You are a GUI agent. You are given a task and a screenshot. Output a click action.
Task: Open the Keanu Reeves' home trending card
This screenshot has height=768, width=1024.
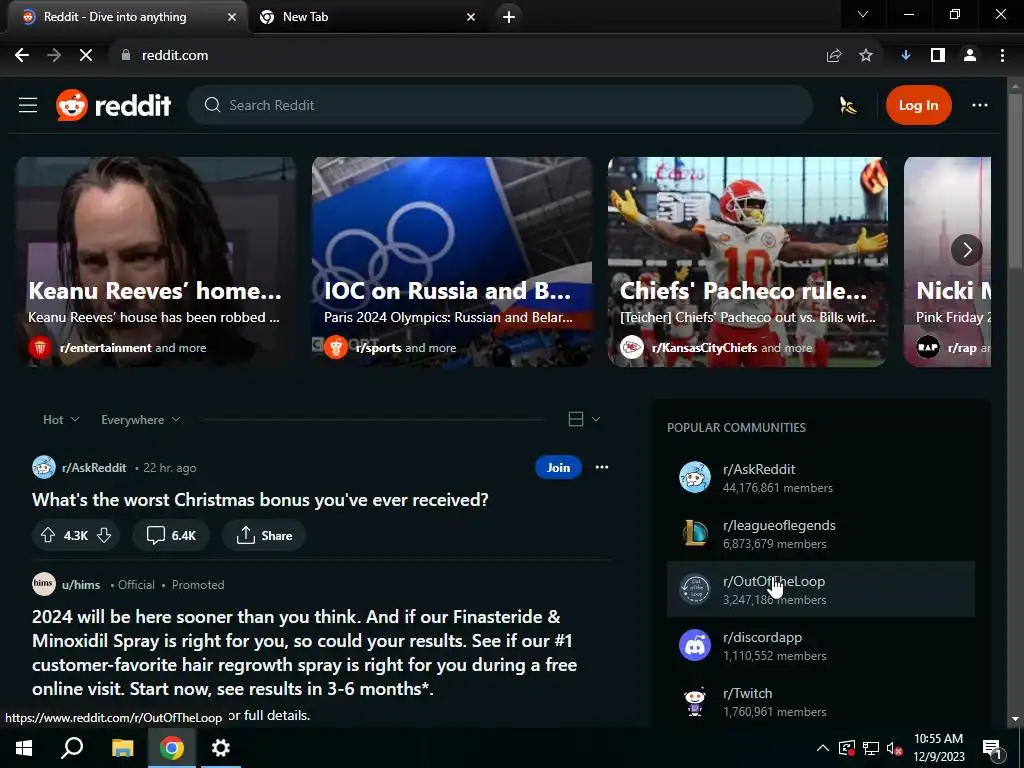[x=155, y=262]
